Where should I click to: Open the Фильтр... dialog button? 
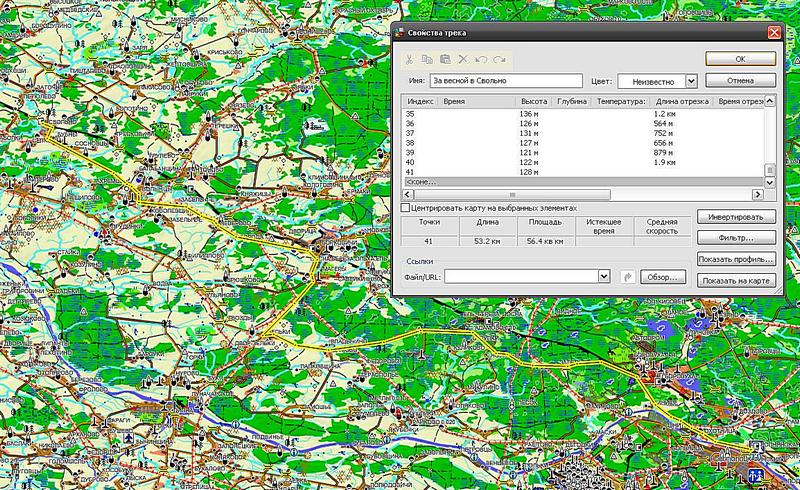coord(736,238)
